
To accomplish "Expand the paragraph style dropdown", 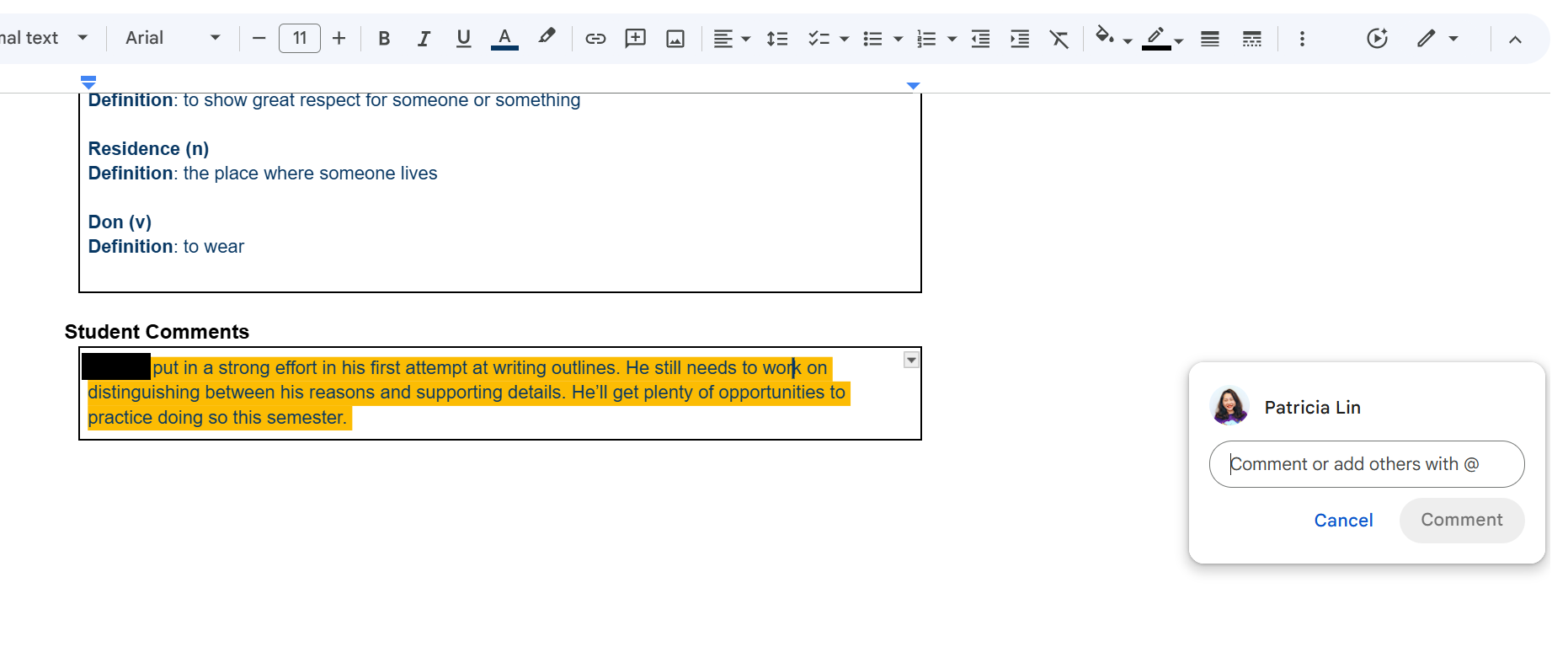I will 82,38.
